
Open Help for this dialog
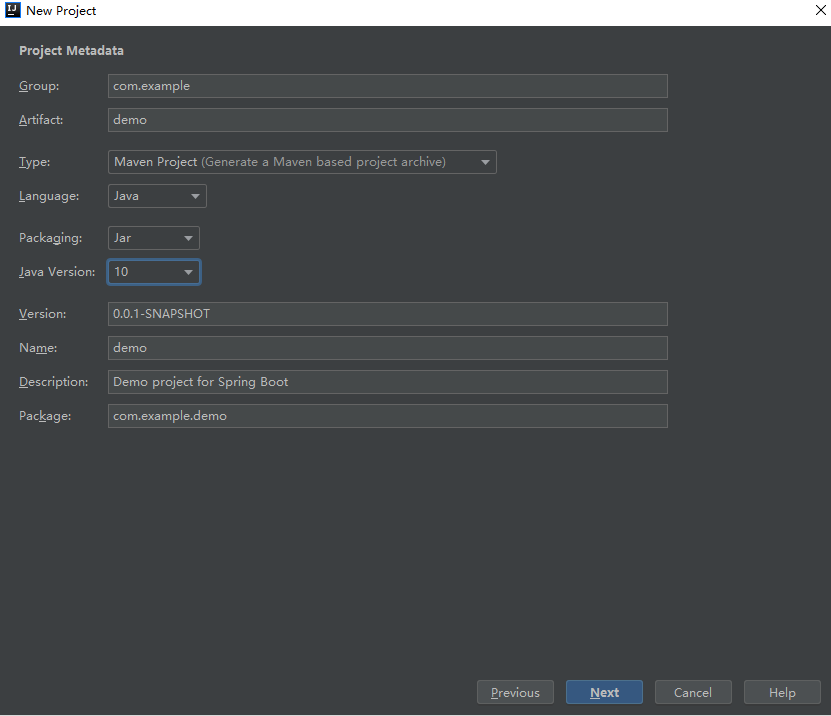coord(782,692)
